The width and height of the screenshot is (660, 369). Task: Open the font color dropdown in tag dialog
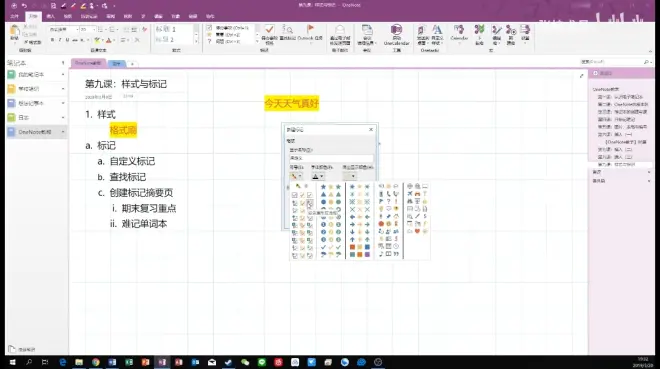pyautogui.click(x=317, y=176)
